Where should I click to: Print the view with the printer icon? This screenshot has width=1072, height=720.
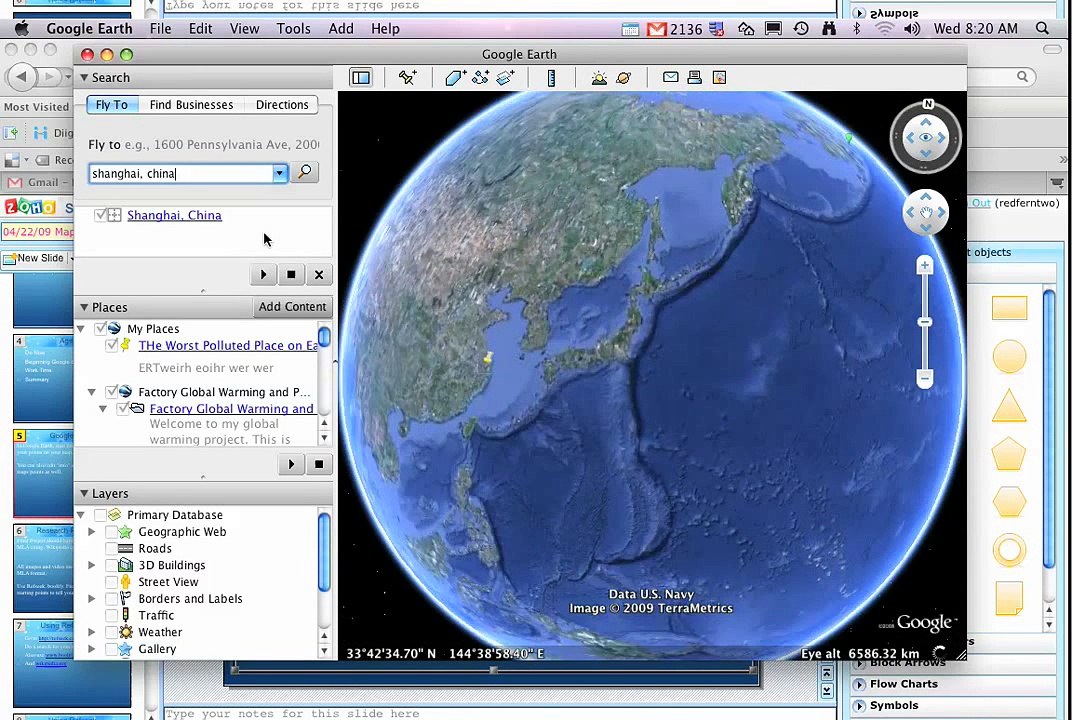click(695, 77)
